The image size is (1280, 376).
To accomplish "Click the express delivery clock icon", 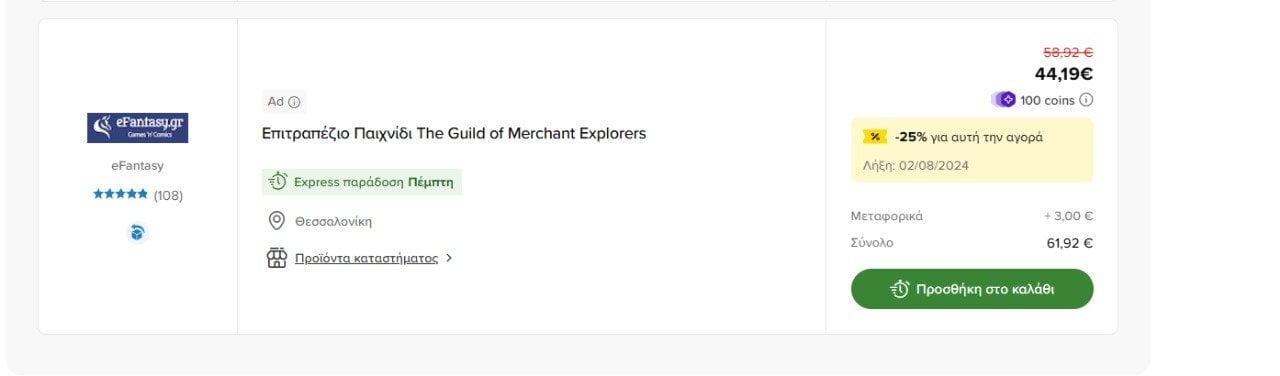I will click(x=278, y=182).
